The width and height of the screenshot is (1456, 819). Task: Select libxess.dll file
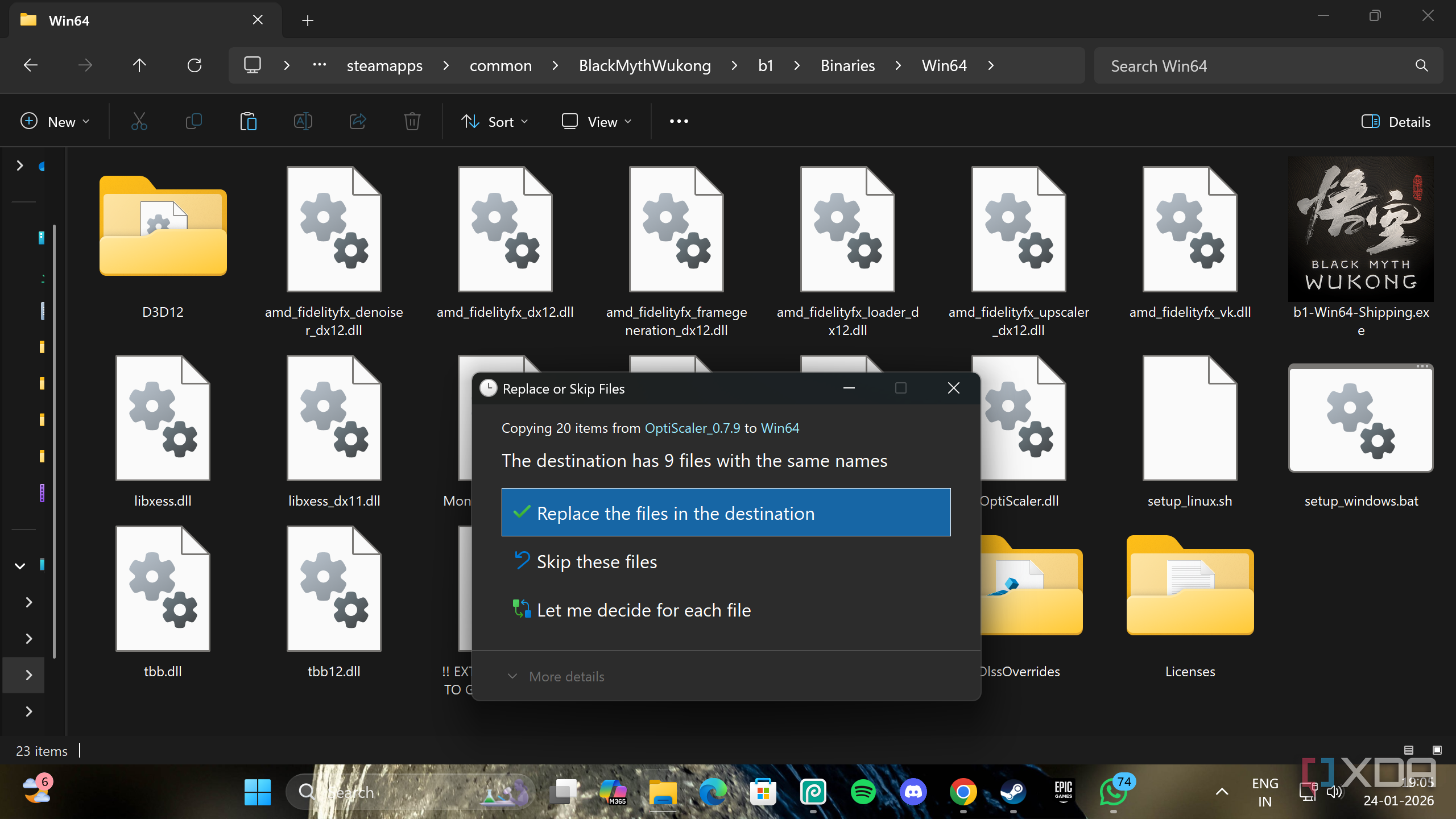click(163, 432)
